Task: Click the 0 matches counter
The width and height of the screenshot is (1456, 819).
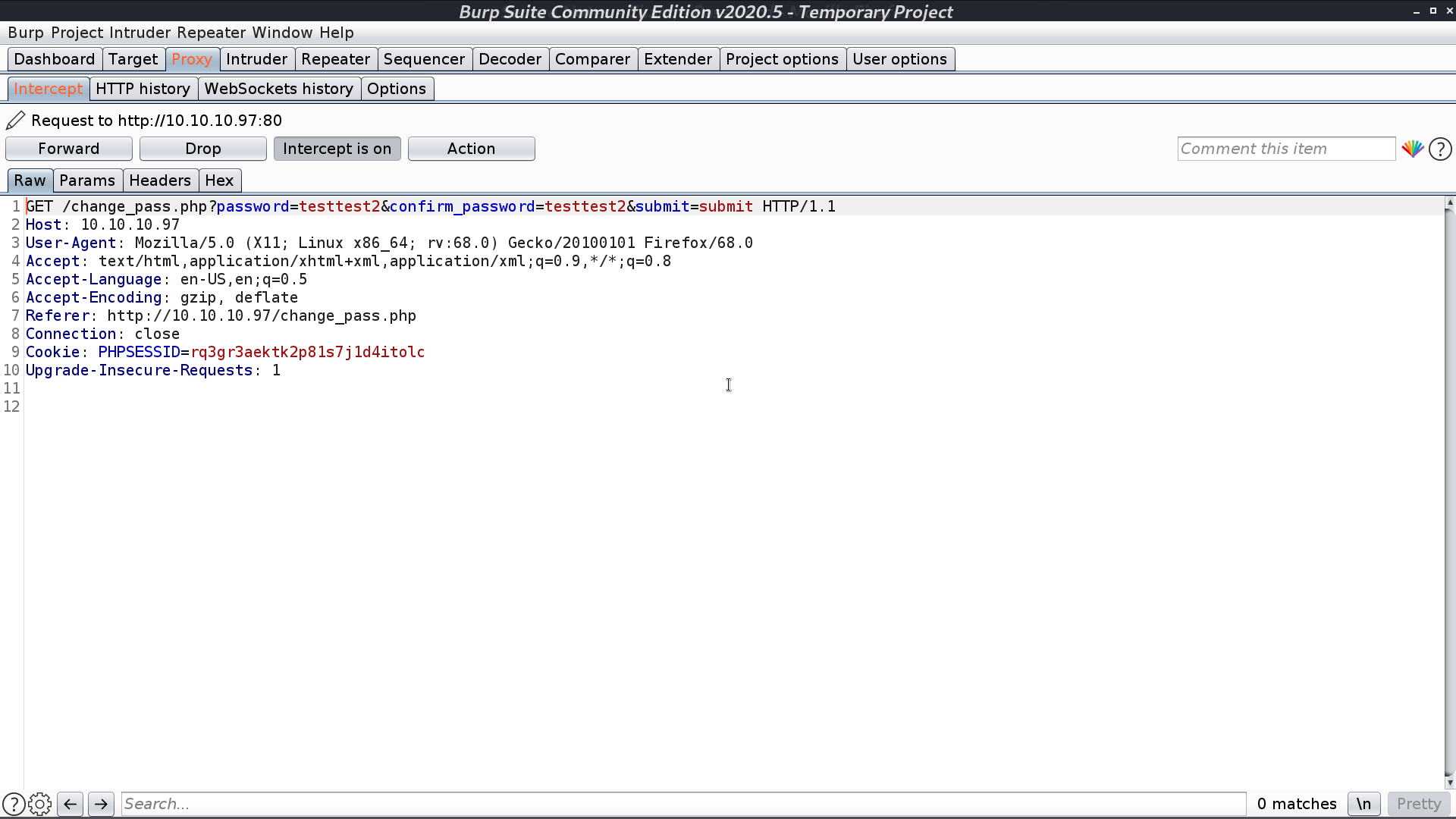Action: coord(1296,804)
